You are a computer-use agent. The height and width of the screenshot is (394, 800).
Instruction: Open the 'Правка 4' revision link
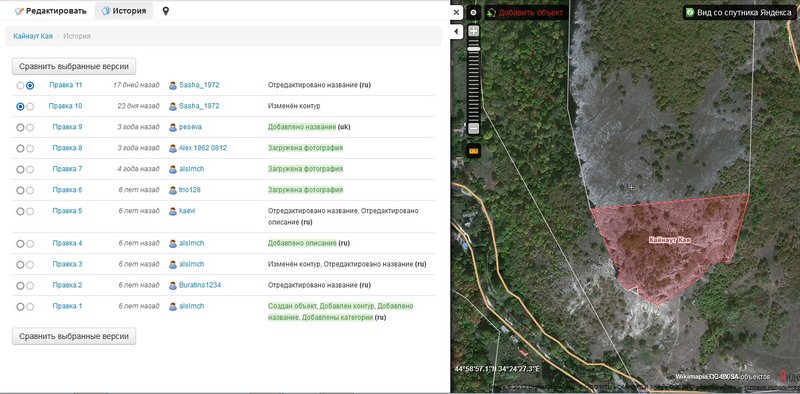pos(67,243)
